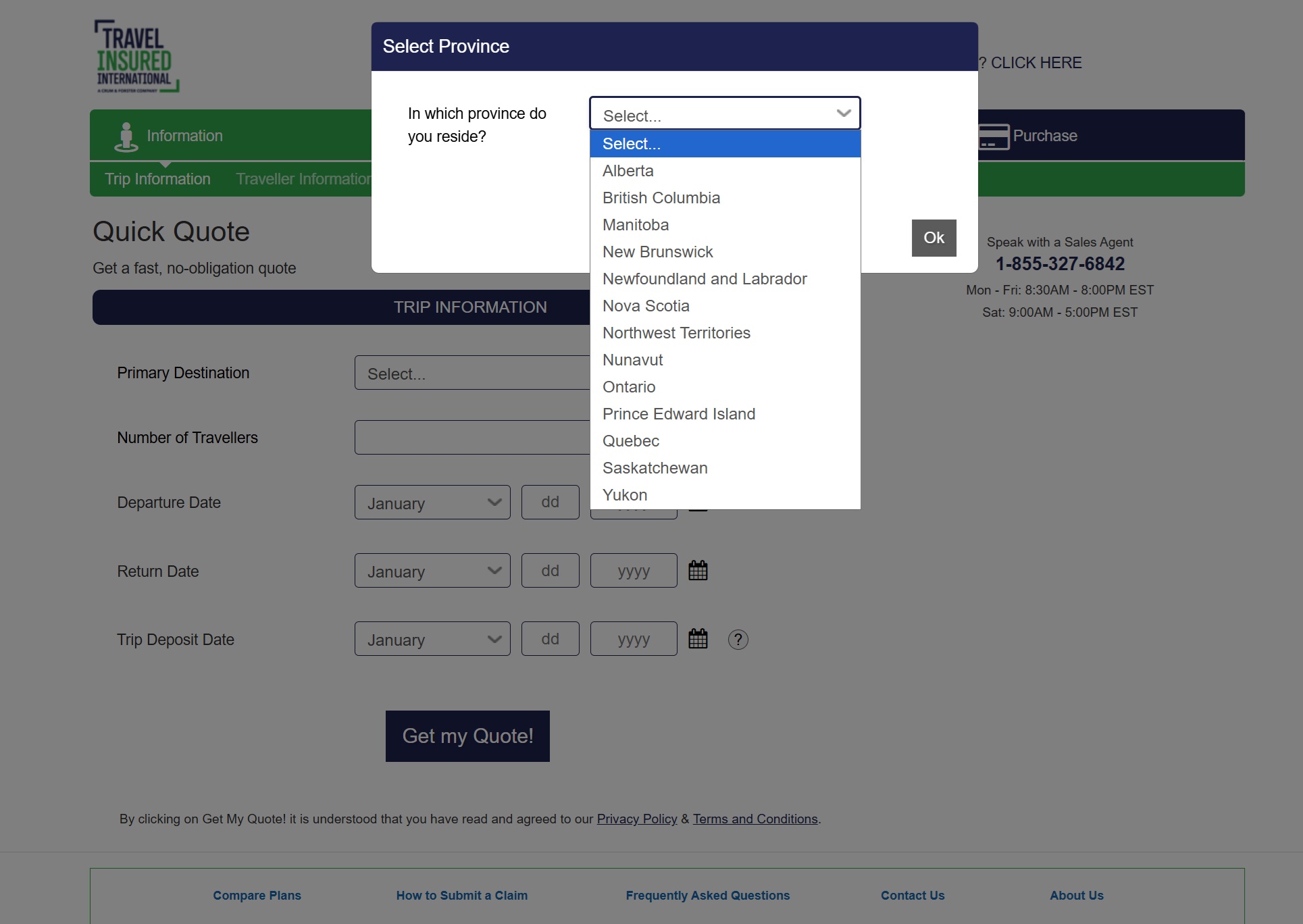Click the Get my Quote! button
Viewport: 1303px width, 924px height.
click(467, 736)
